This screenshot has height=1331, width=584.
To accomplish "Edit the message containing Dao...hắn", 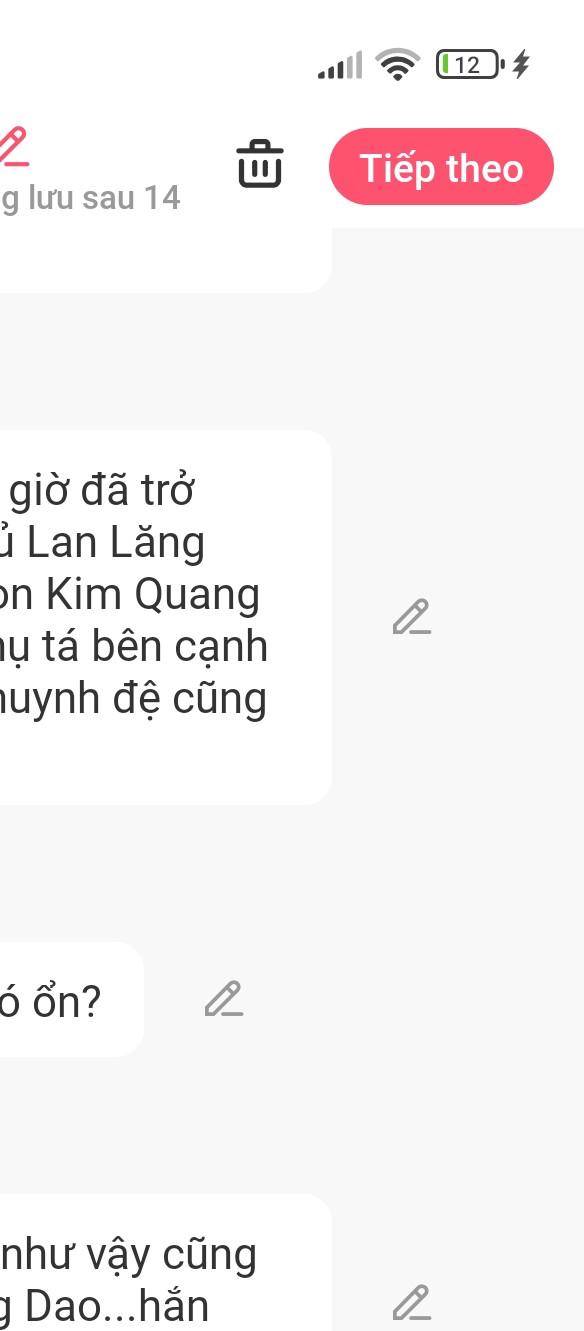I will click(411, 1302).
